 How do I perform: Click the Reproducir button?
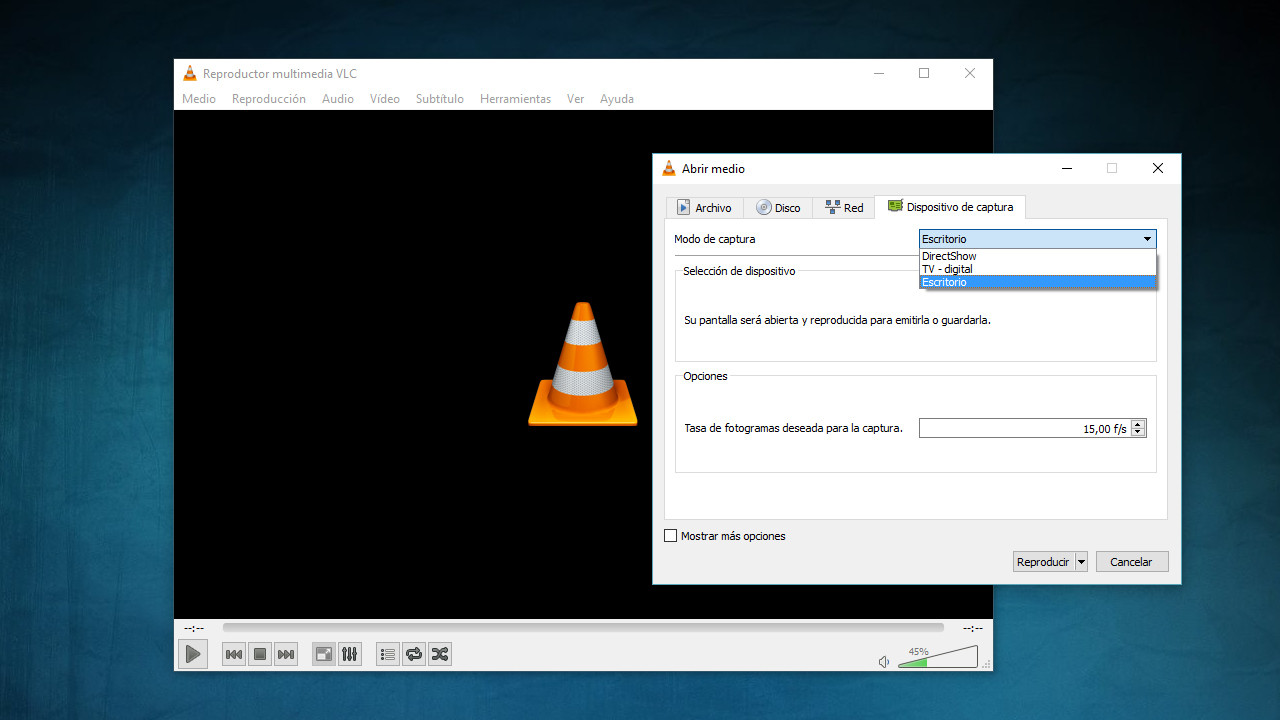[x=1042, y=561]
